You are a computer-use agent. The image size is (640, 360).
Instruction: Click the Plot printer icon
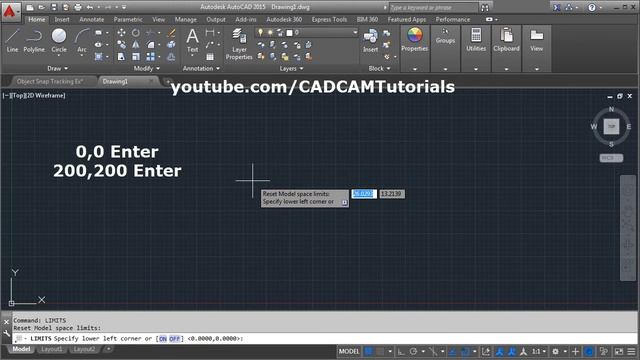78,7
